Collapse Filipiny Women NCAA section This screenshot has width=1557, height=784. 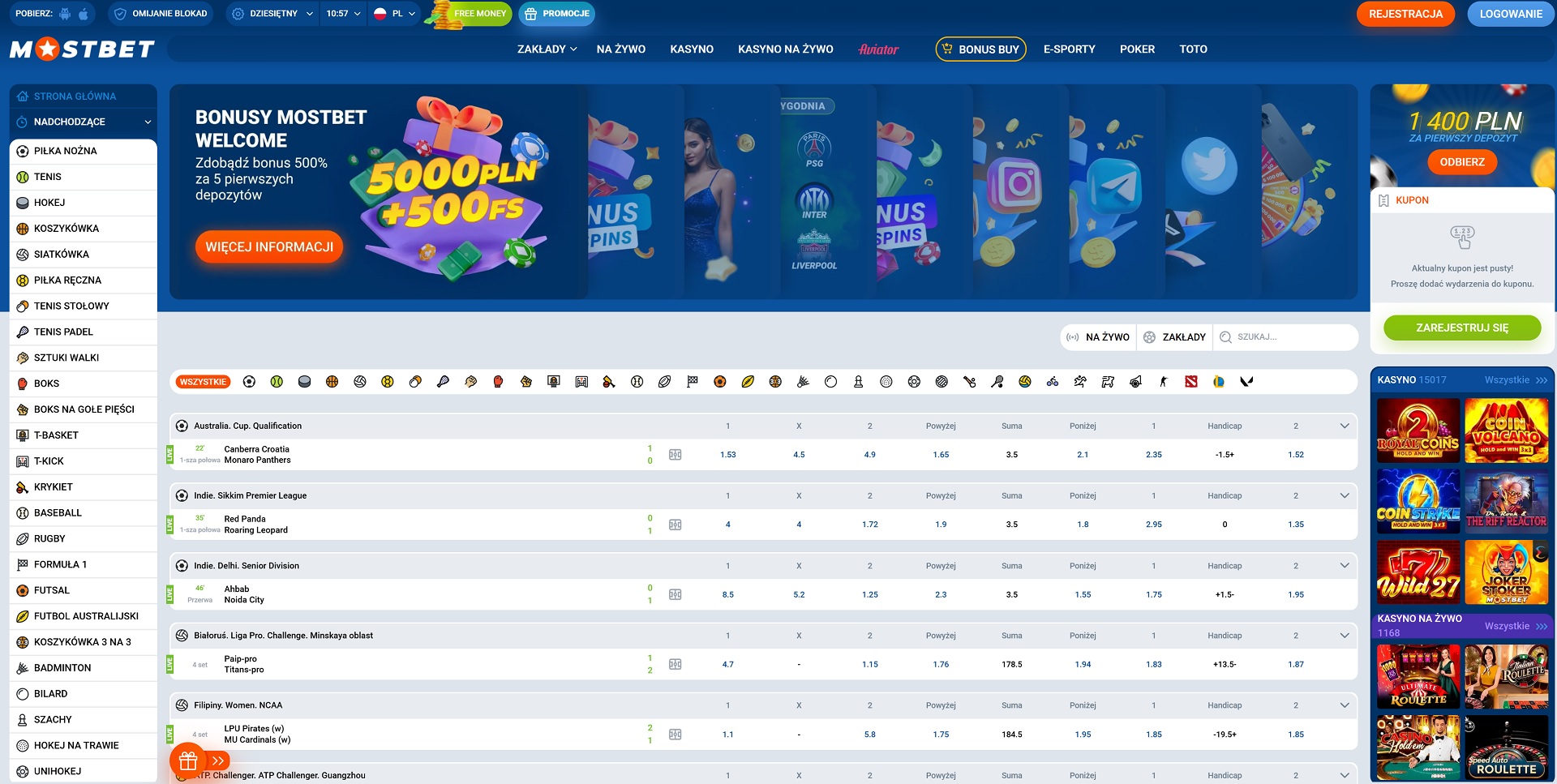1345,705
